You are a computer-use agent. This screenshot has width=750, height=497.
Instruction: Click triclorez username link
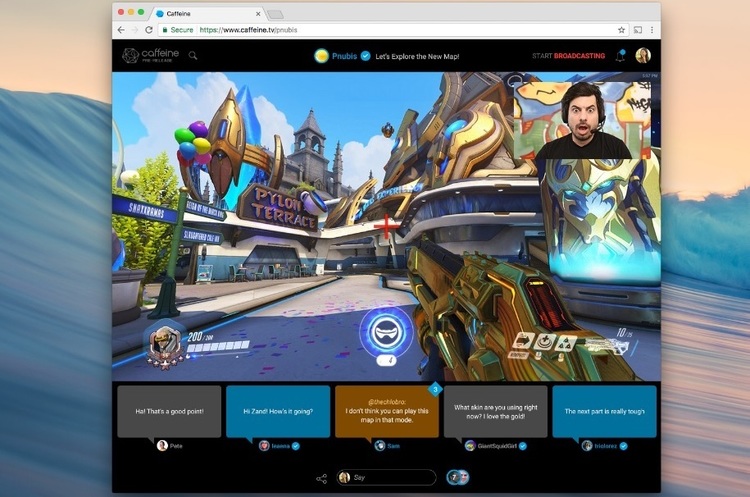coord(606,446)
